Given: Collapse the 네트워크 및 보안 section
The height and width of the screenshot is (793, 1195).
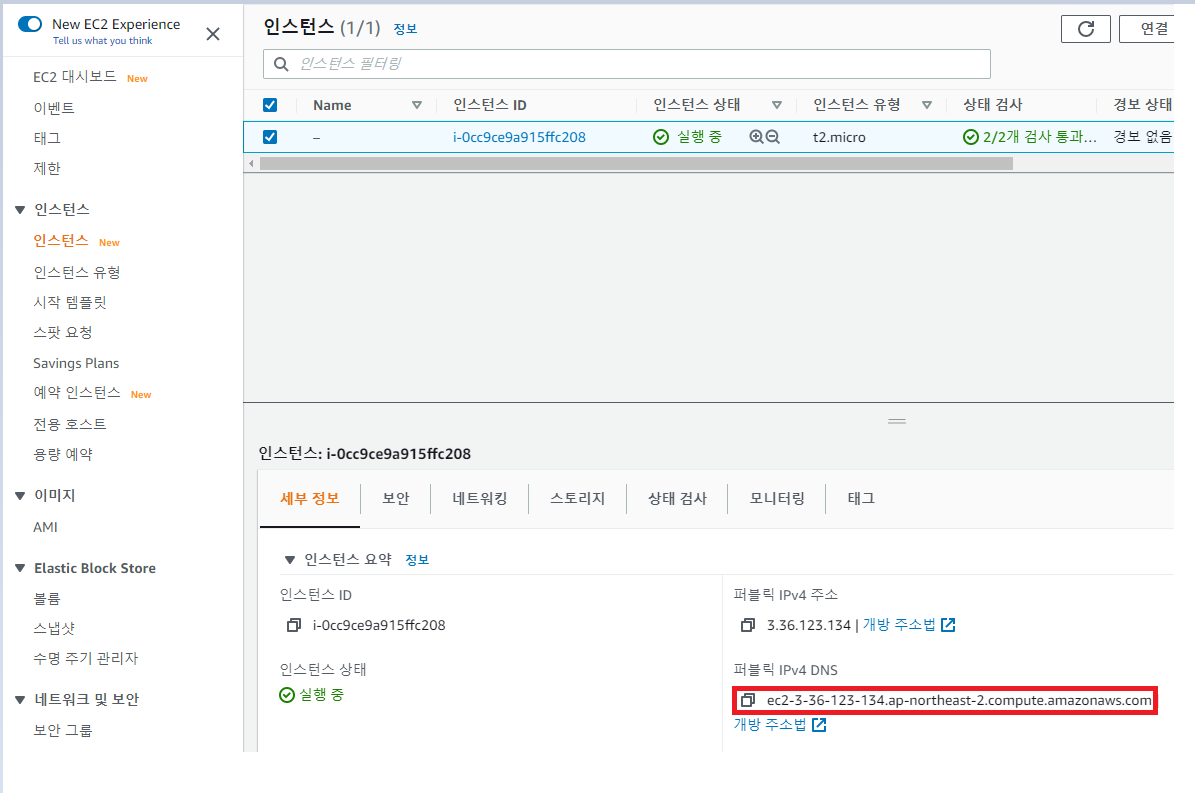Looking at the screenshot, I should (x=21, y=699).
